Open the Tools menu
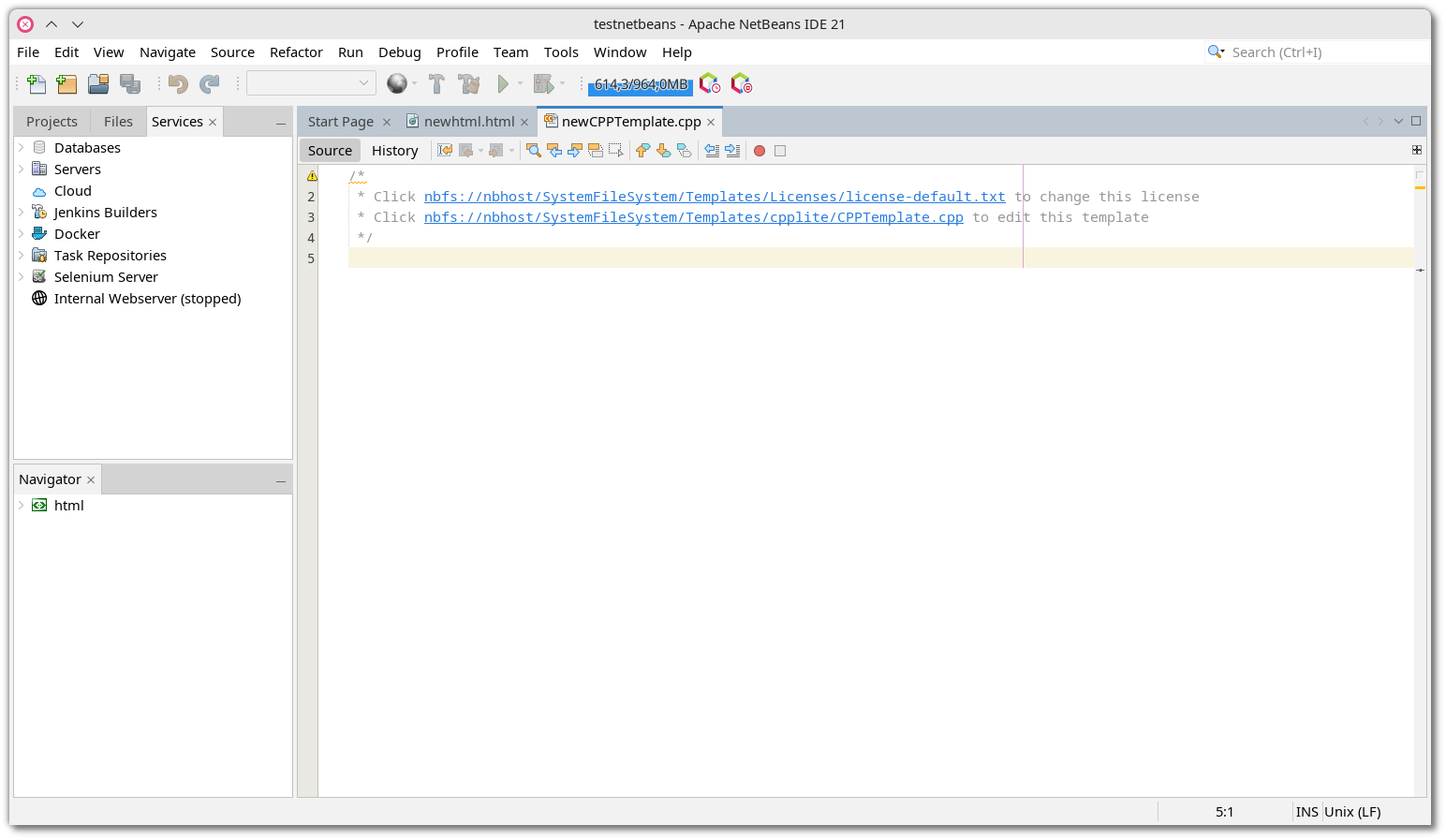The width and height of the screenshot is (1446, 840). [x=561, y=52]
